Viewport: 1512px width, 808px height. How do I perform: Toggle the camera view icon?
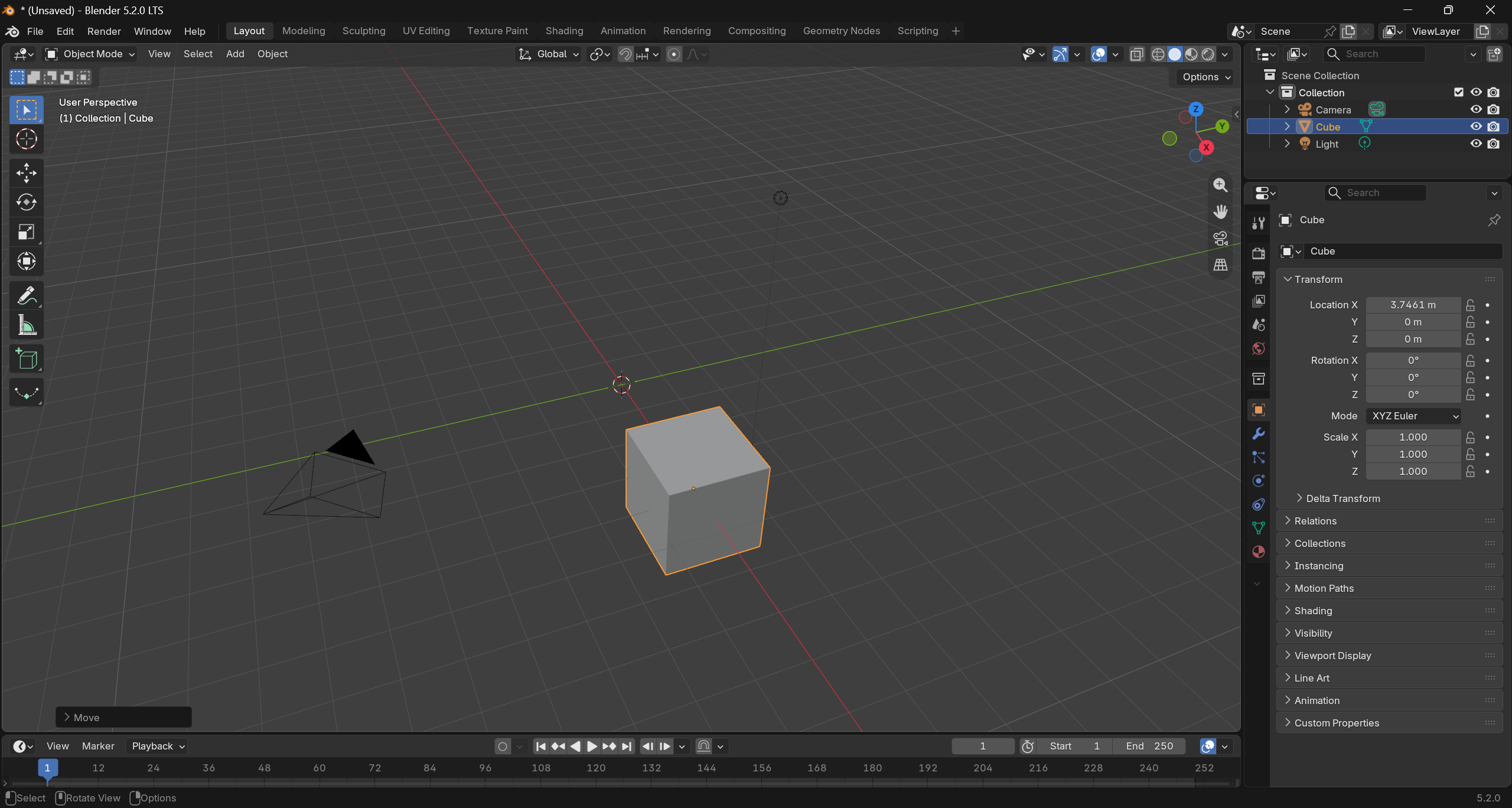coord(1220,238)
